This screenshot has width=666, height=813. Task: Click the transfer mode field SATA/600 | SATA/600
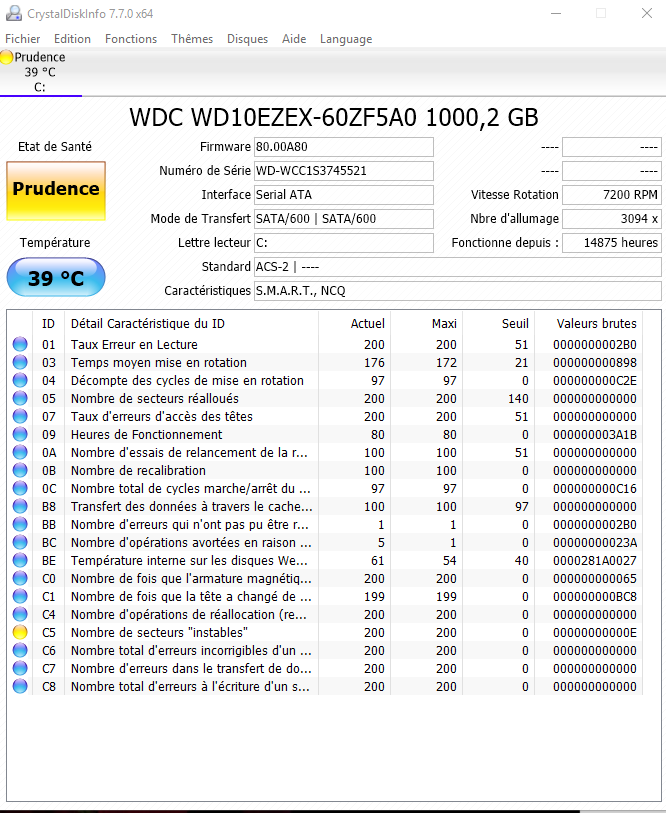tap(343, 219)
